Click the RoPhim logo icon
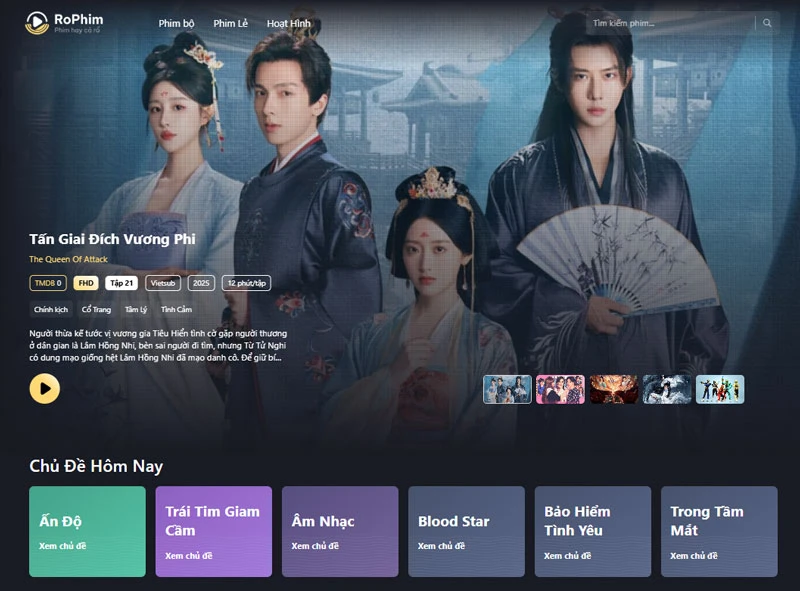Screen dimensions: 800x591 point(36,23)
